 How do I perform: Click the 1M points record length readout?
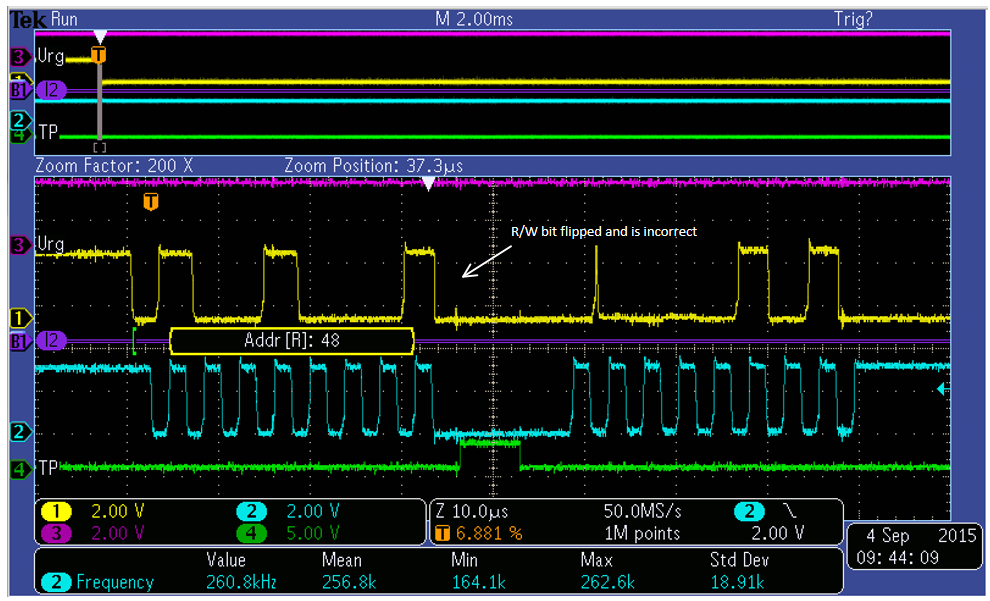[642, 533]
